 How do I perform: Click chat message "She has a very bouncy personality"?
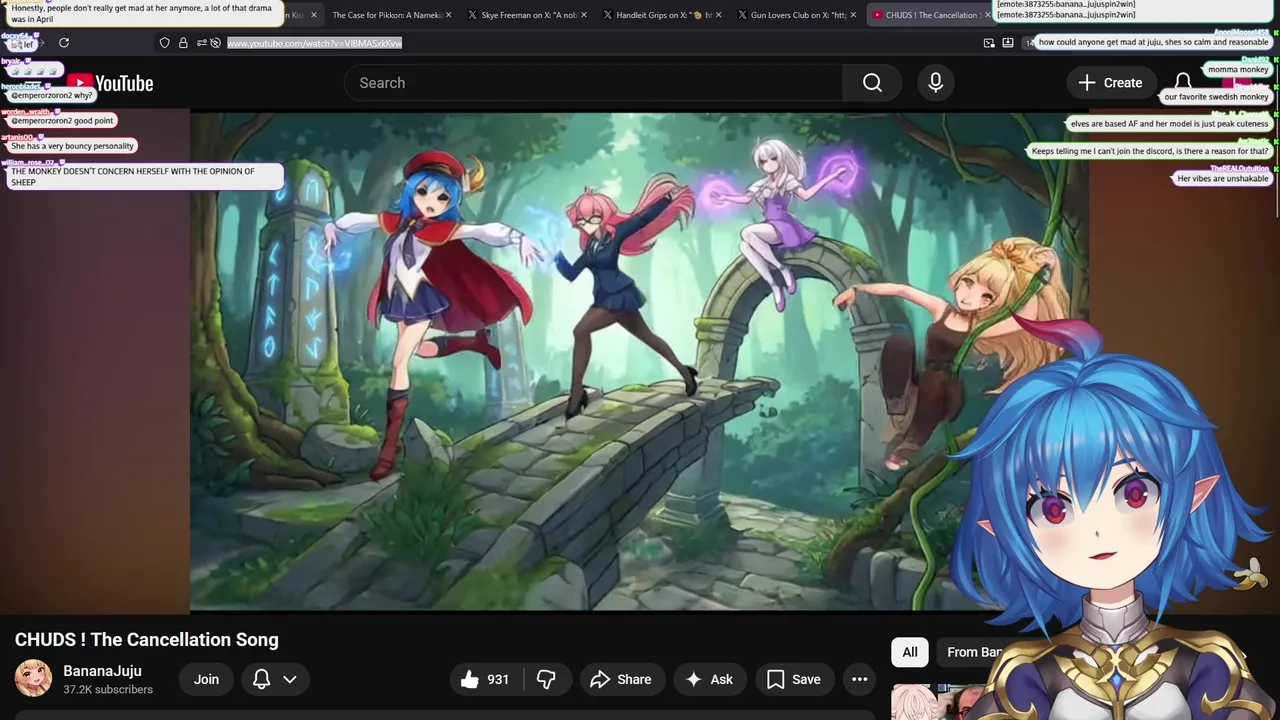[72, 146]
